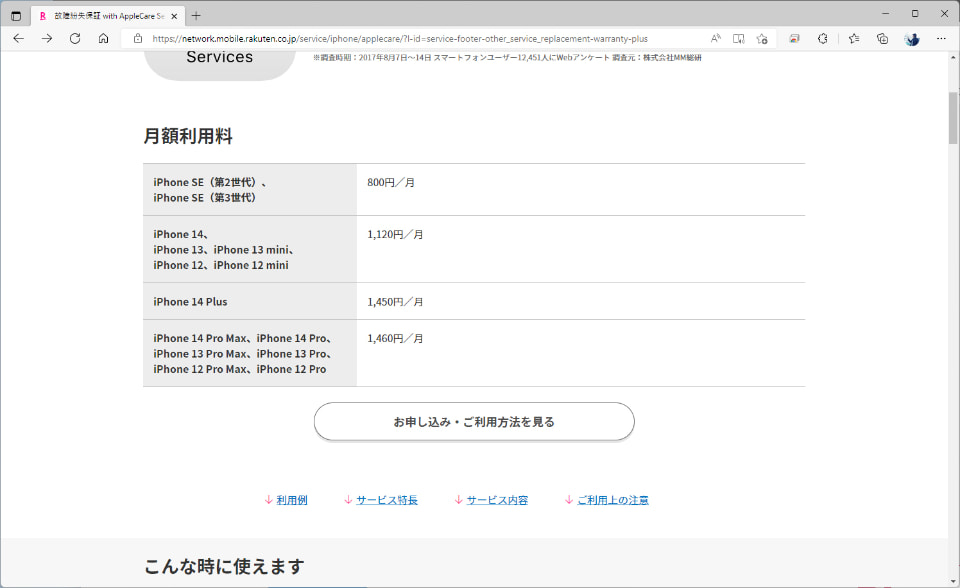This screenshot has width=960, height=588.
Task: Click the Forward navigation arrow
Action: click(46, 38)
